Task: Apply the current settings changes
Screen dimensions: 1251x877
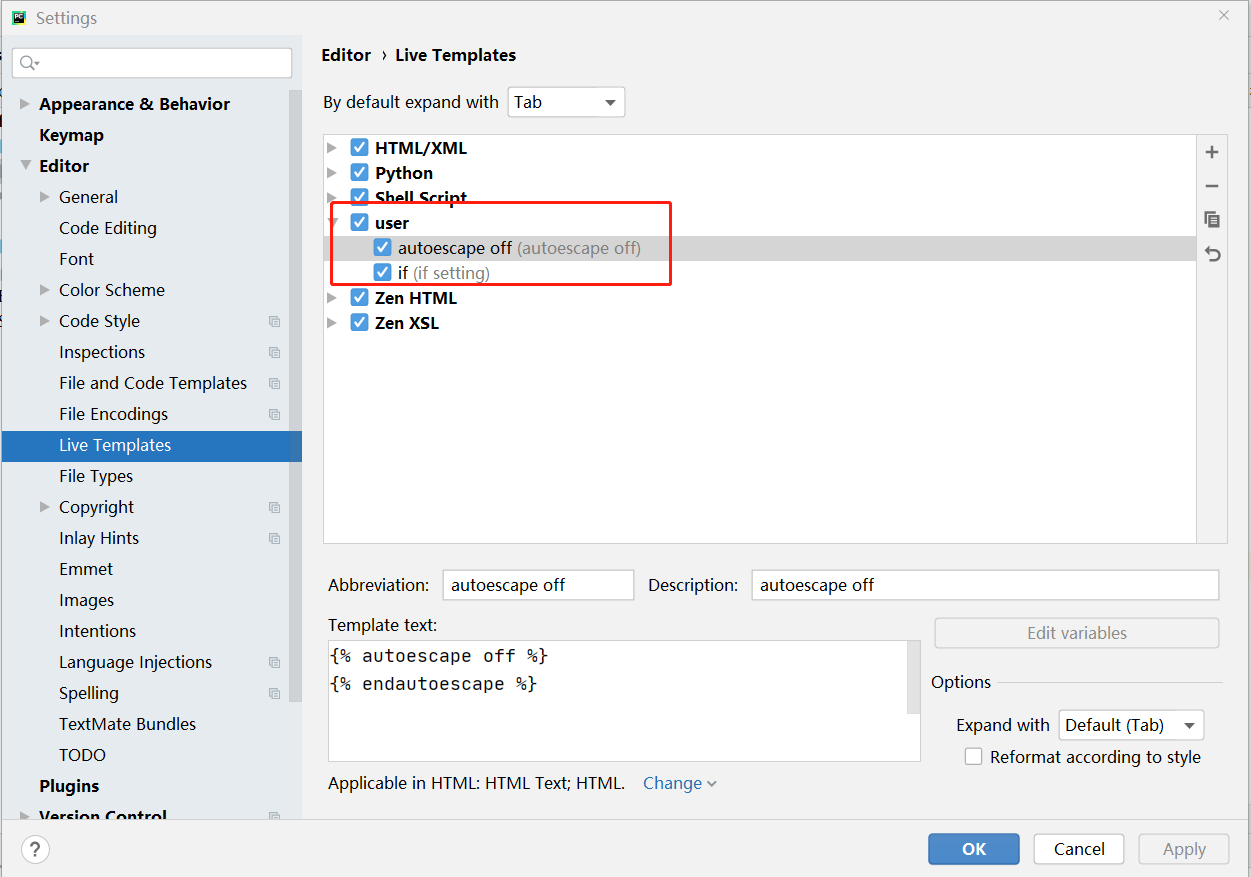Action: click(1183, 848)
